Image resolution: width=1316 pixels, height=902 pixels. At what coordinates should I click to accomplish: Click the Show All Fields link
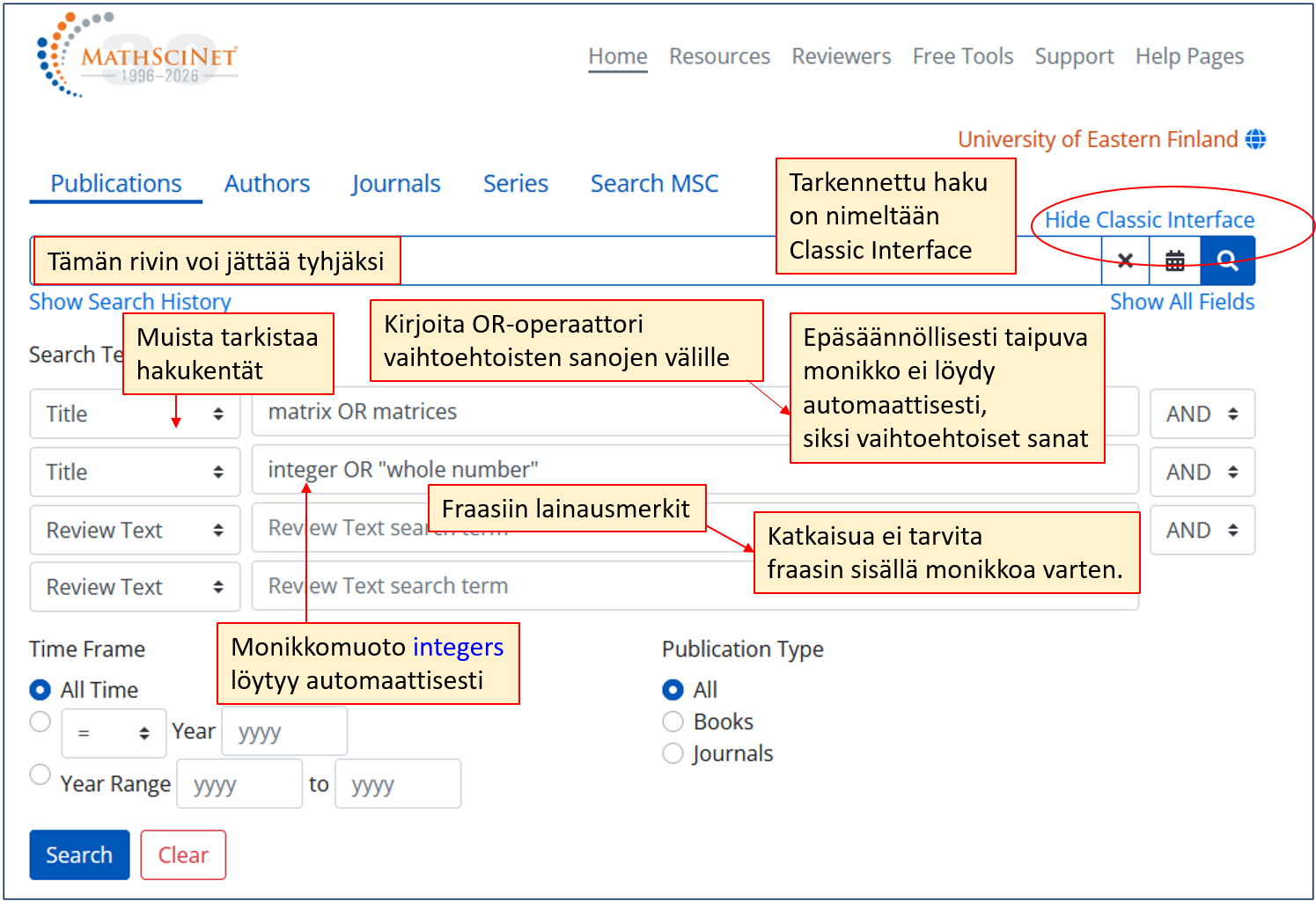click(1182, 302)
